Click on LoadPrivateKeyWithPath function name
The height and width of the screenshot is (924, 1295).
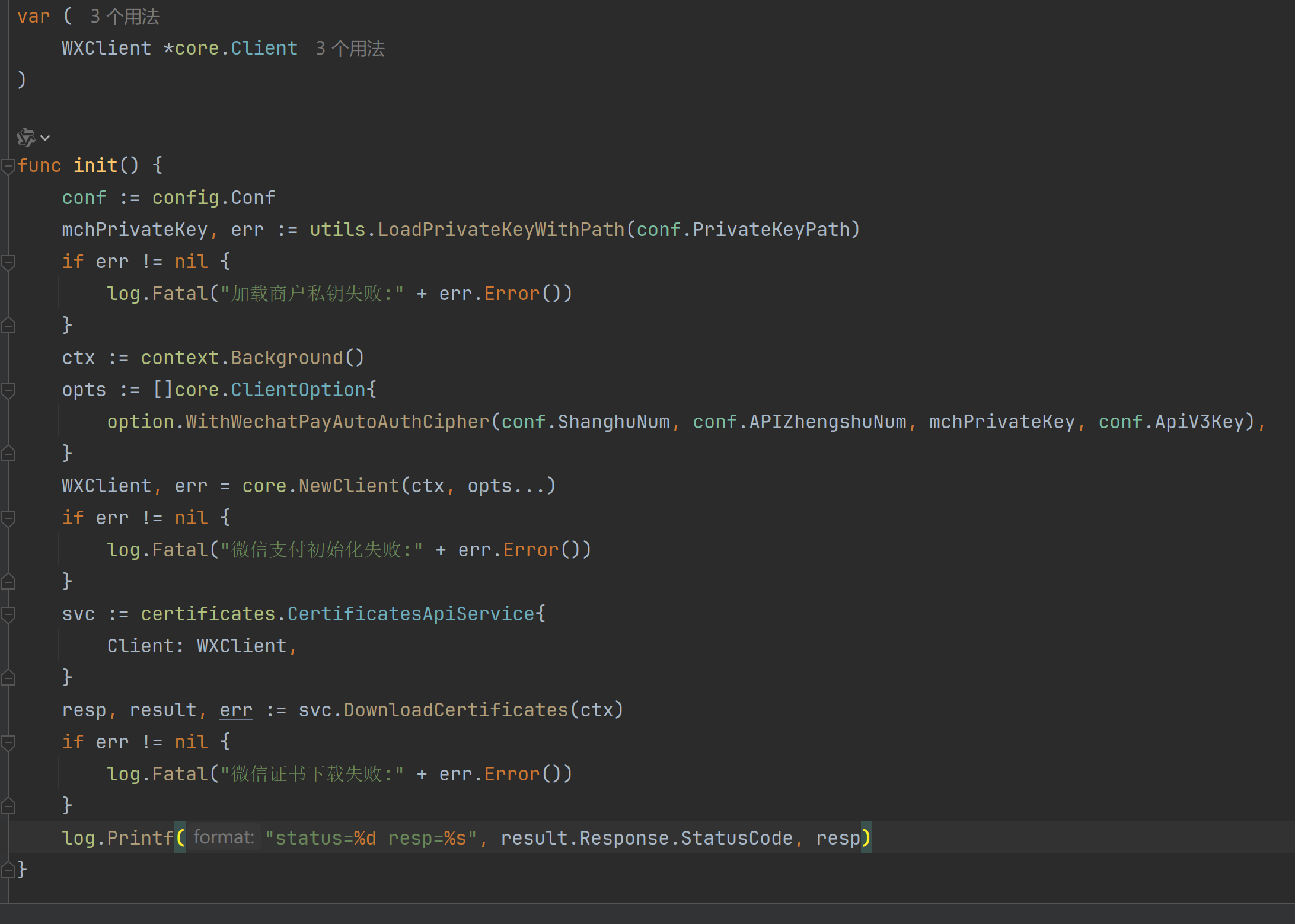click(501, 230)
